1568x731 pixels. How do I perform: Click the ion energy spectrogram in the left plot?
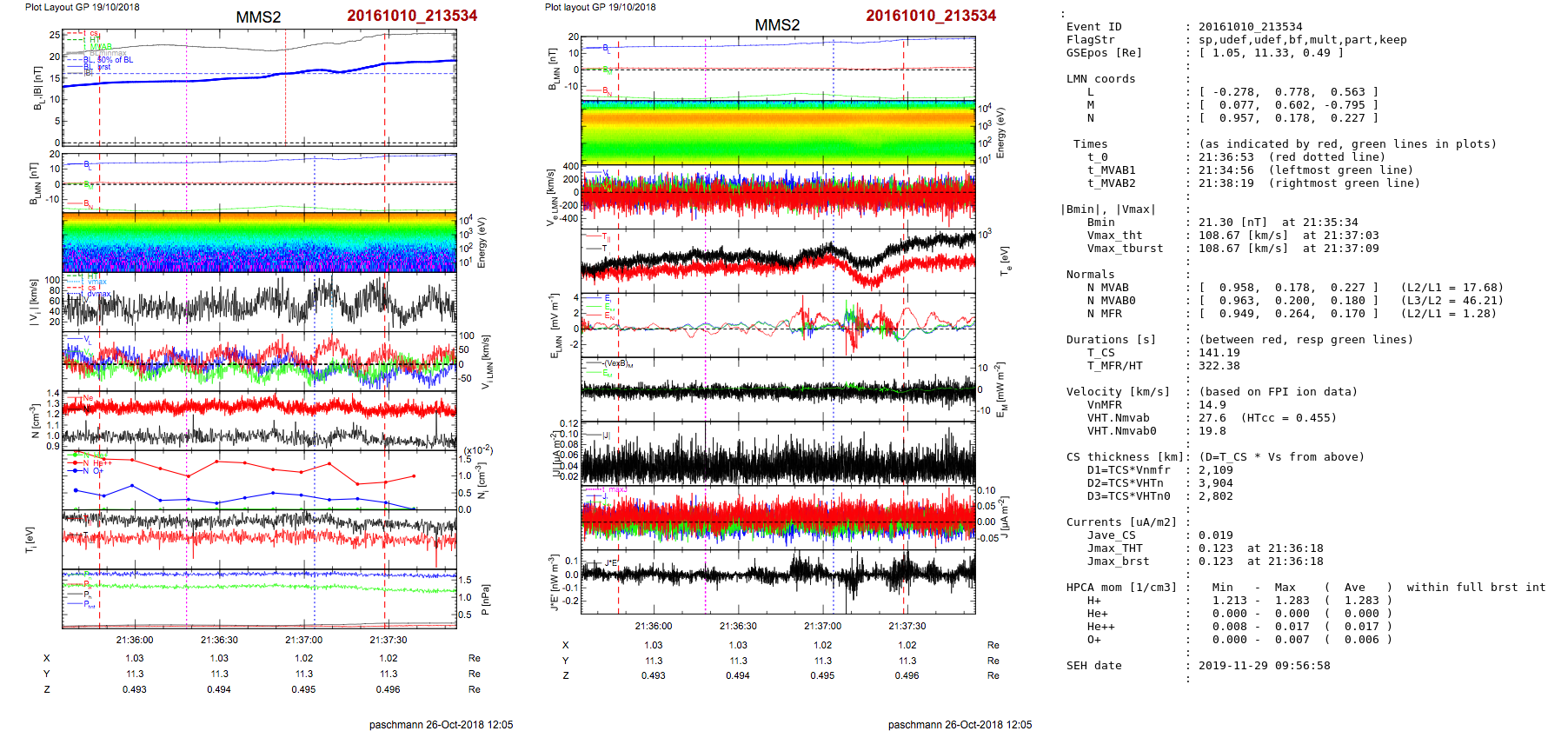(259, 243)
